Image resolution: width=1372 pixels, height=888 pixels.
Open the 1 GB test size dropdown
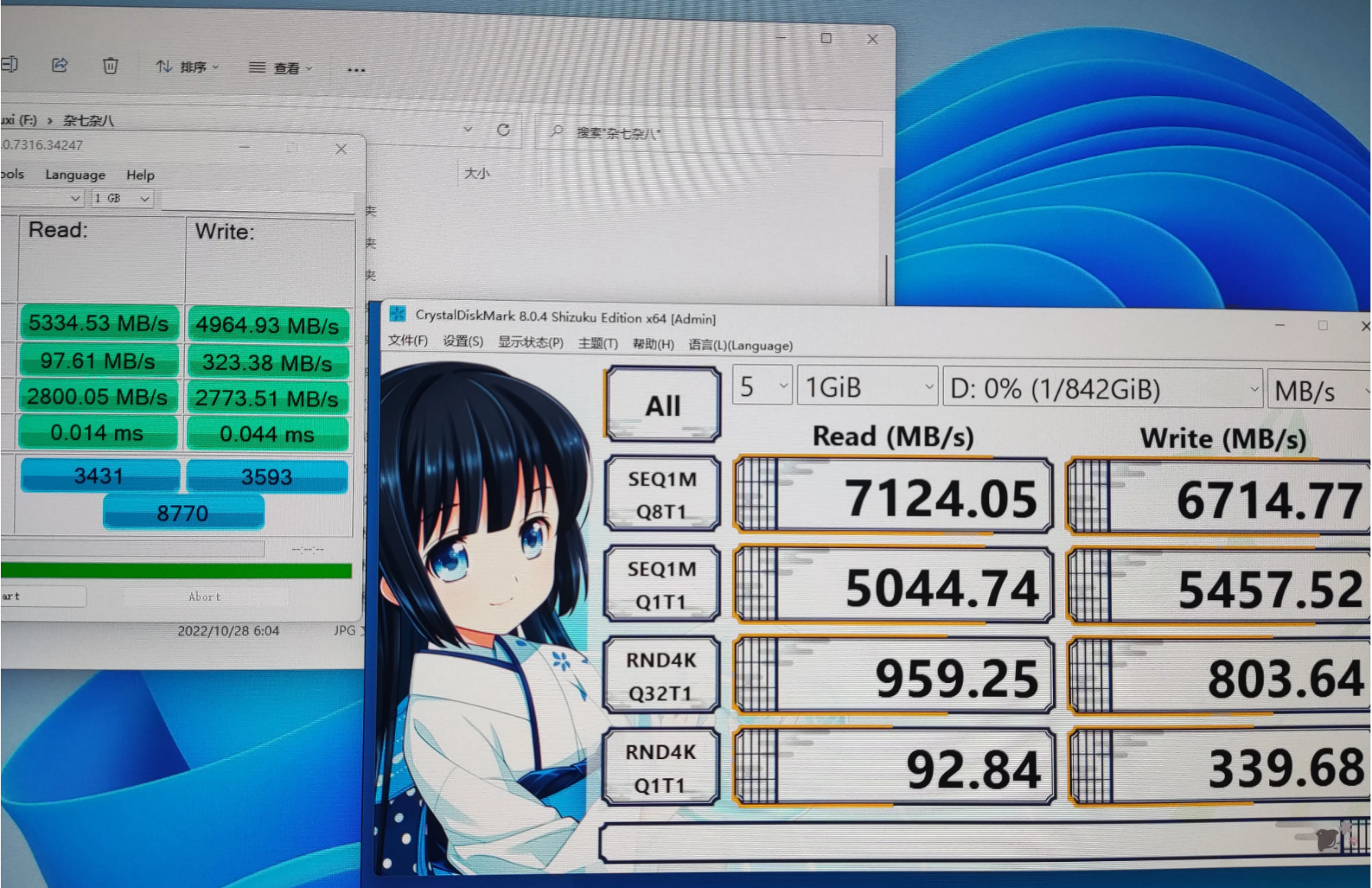pyautogui.click(x=123, y=198)
